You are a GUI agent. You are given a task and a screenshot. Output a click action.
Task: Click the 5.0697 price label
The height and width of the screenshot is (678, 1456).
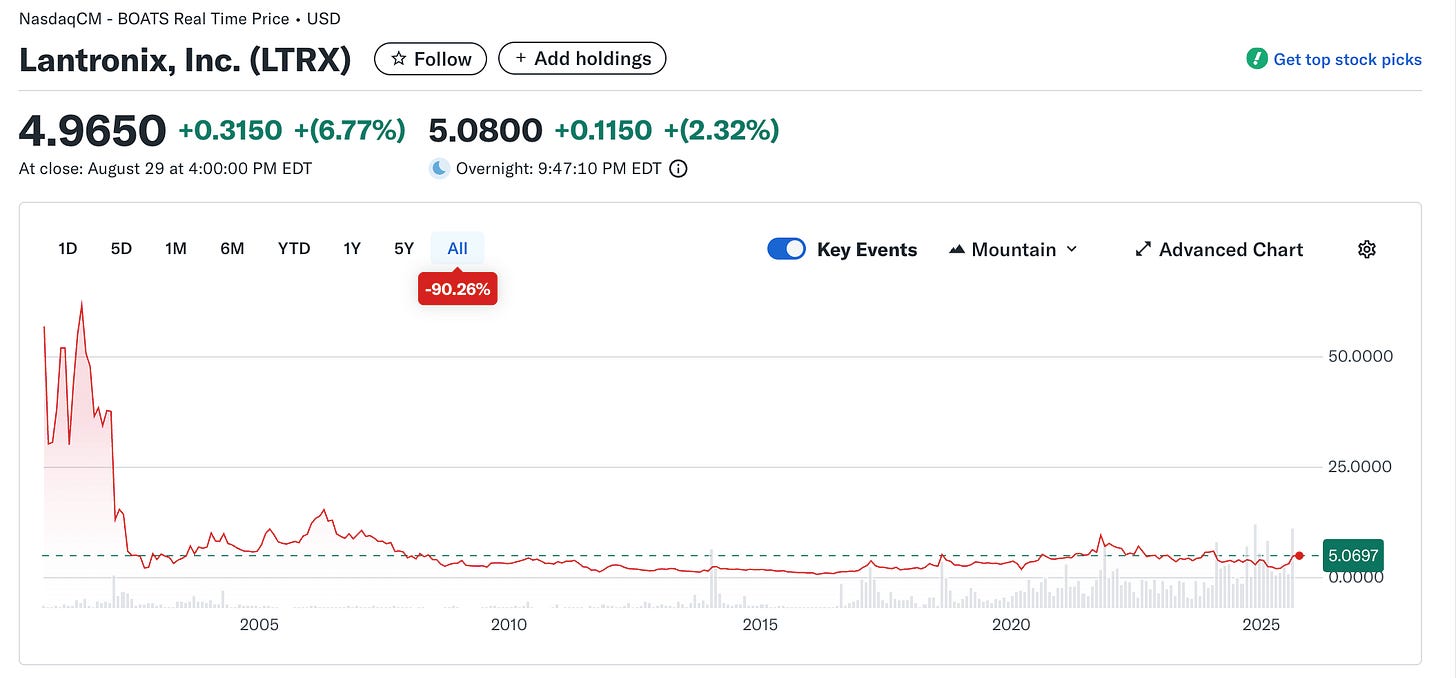point(1352,555)
